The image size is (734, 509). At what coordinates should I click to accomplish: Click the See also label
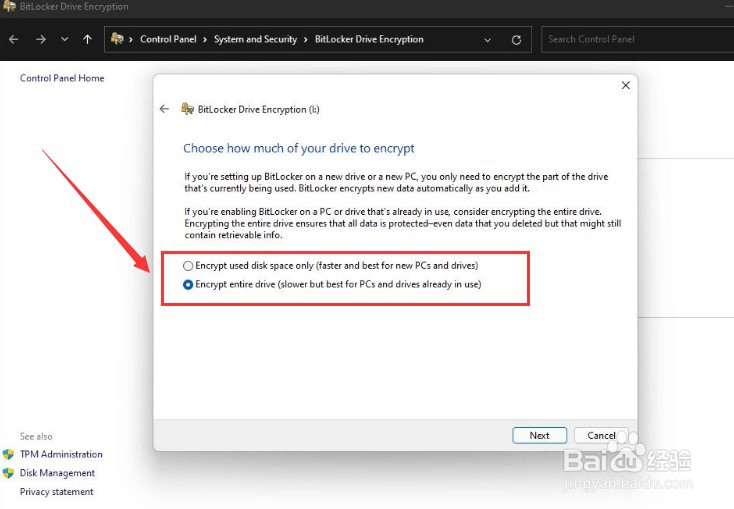[36, 436]
